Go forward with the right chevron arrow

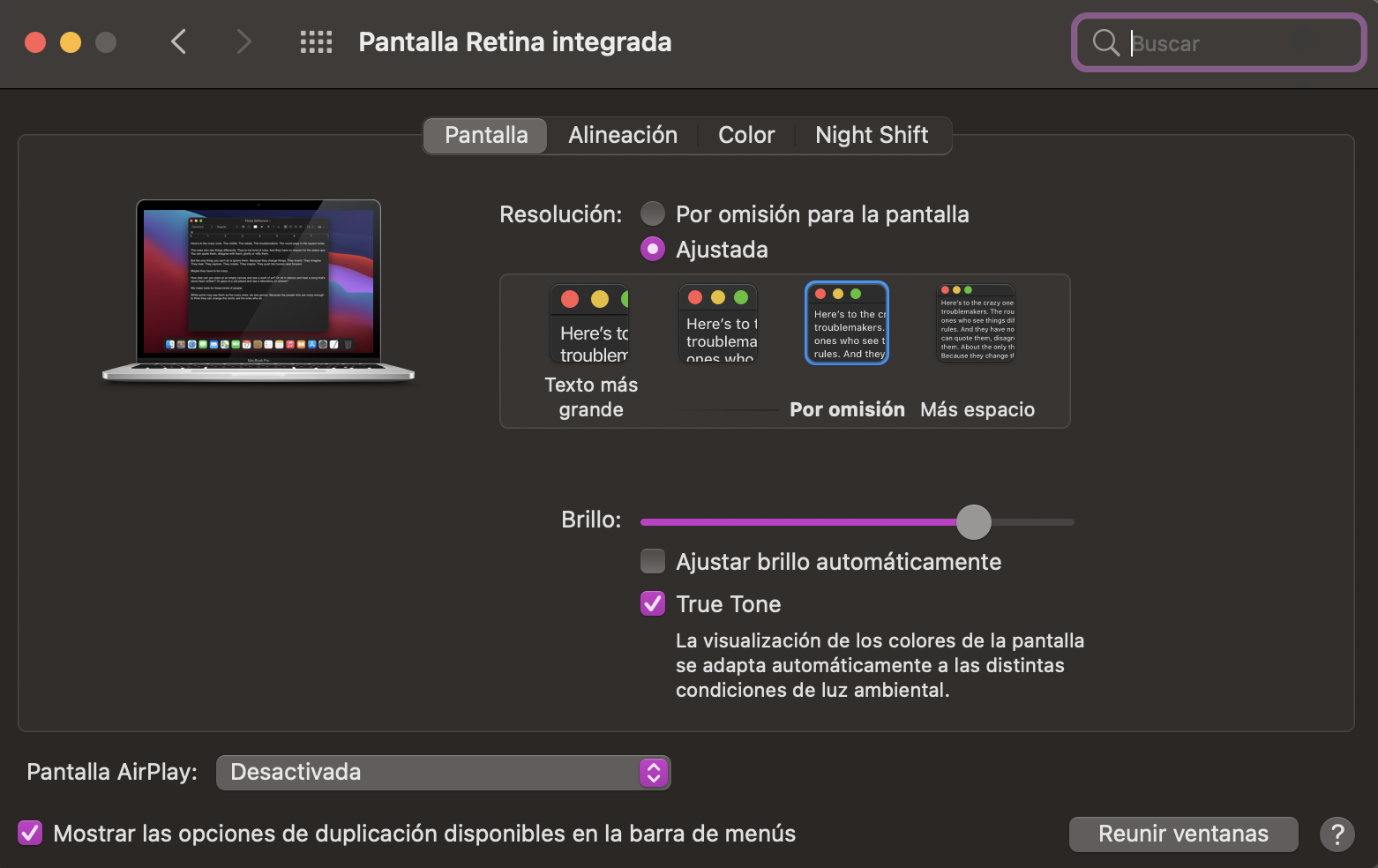[x=244, y=41]
